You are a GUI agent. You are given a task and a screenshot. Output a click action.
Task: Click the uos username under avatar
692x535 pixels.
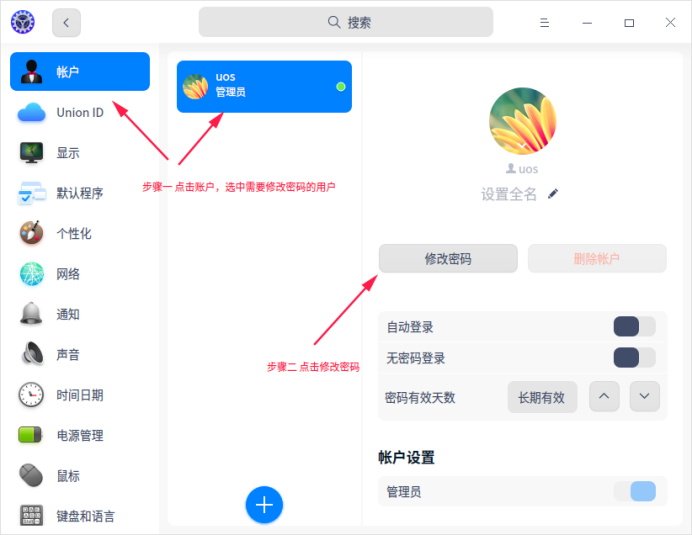[528, 169]
